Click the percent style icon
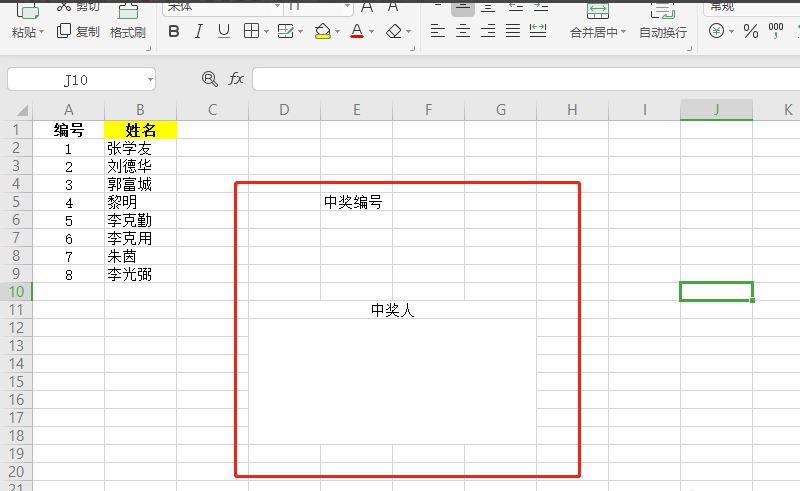 [x=750, y=31]
